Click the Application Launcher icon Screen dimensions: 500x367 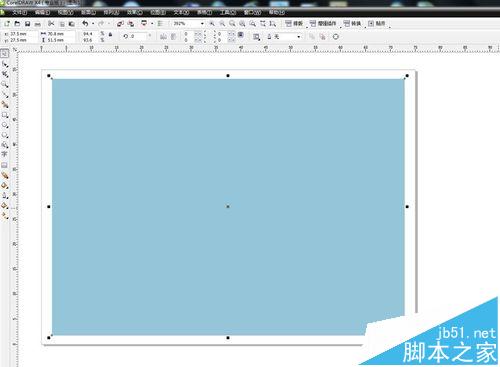(144, 23)
